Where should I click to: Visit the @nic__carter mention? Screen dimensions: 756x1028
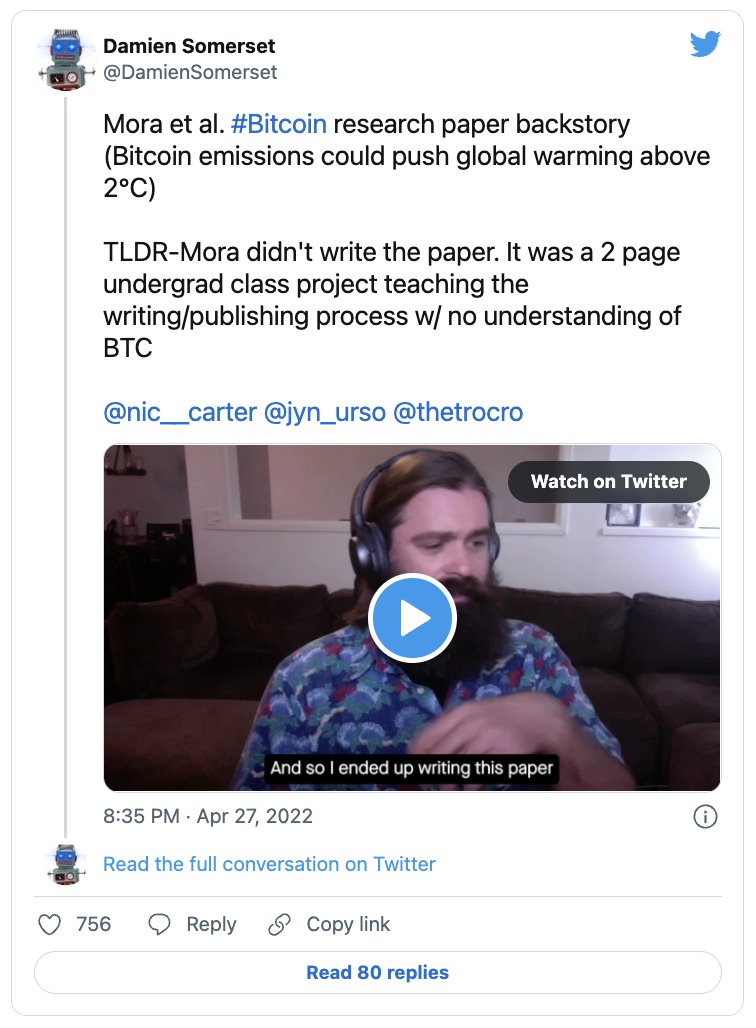[179, 412]
